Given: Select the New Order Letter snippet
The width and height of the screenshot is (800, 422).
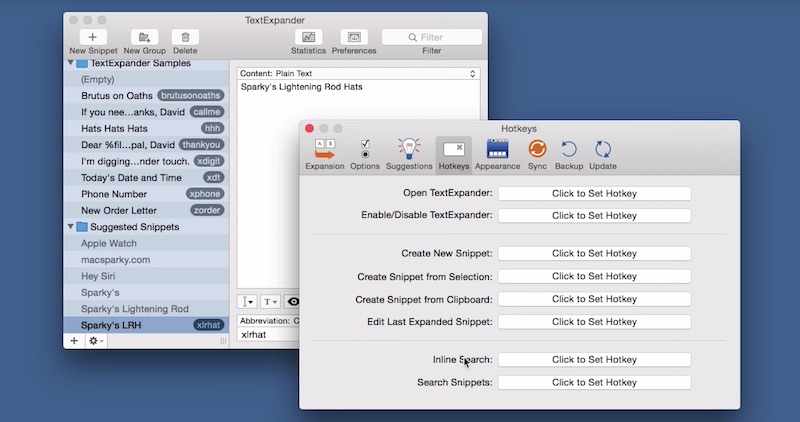Looking at the screenshot, I should pyautogui.click(x=146, y=210).
